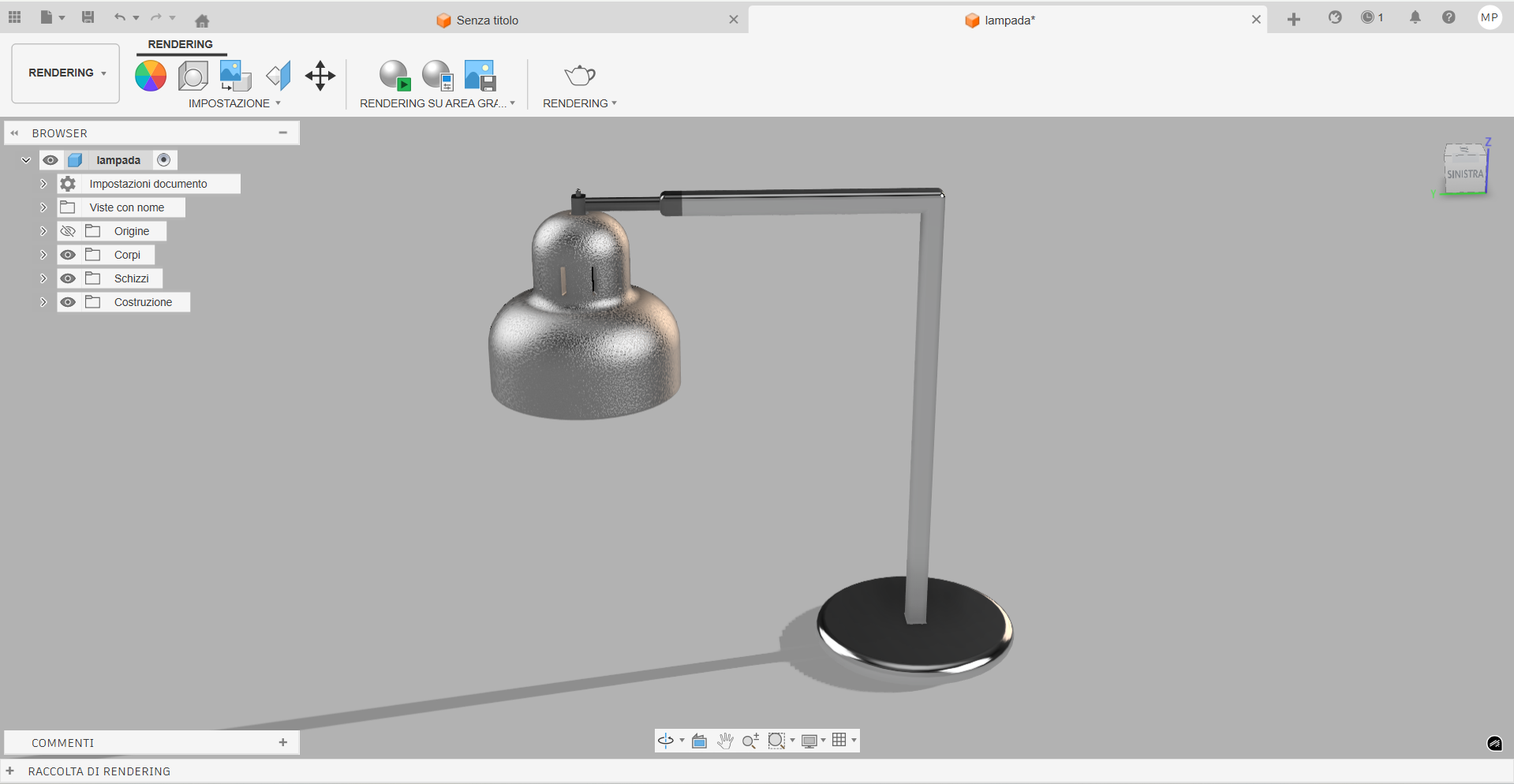This screenshot has width=1514, height=784.
Task: Open the Aspetto (Appearance) color wheel tool
Action: (x=150, y=76)
